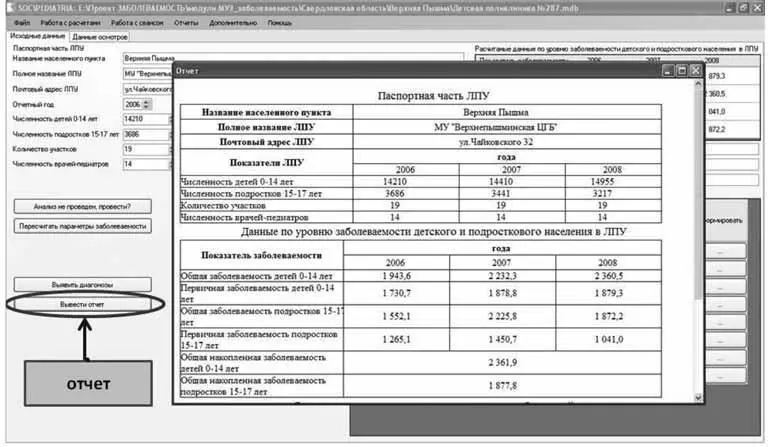This screenshot has width=768, height=447.
Task: Click the report scrollbar down arrow
Action: 698,398
